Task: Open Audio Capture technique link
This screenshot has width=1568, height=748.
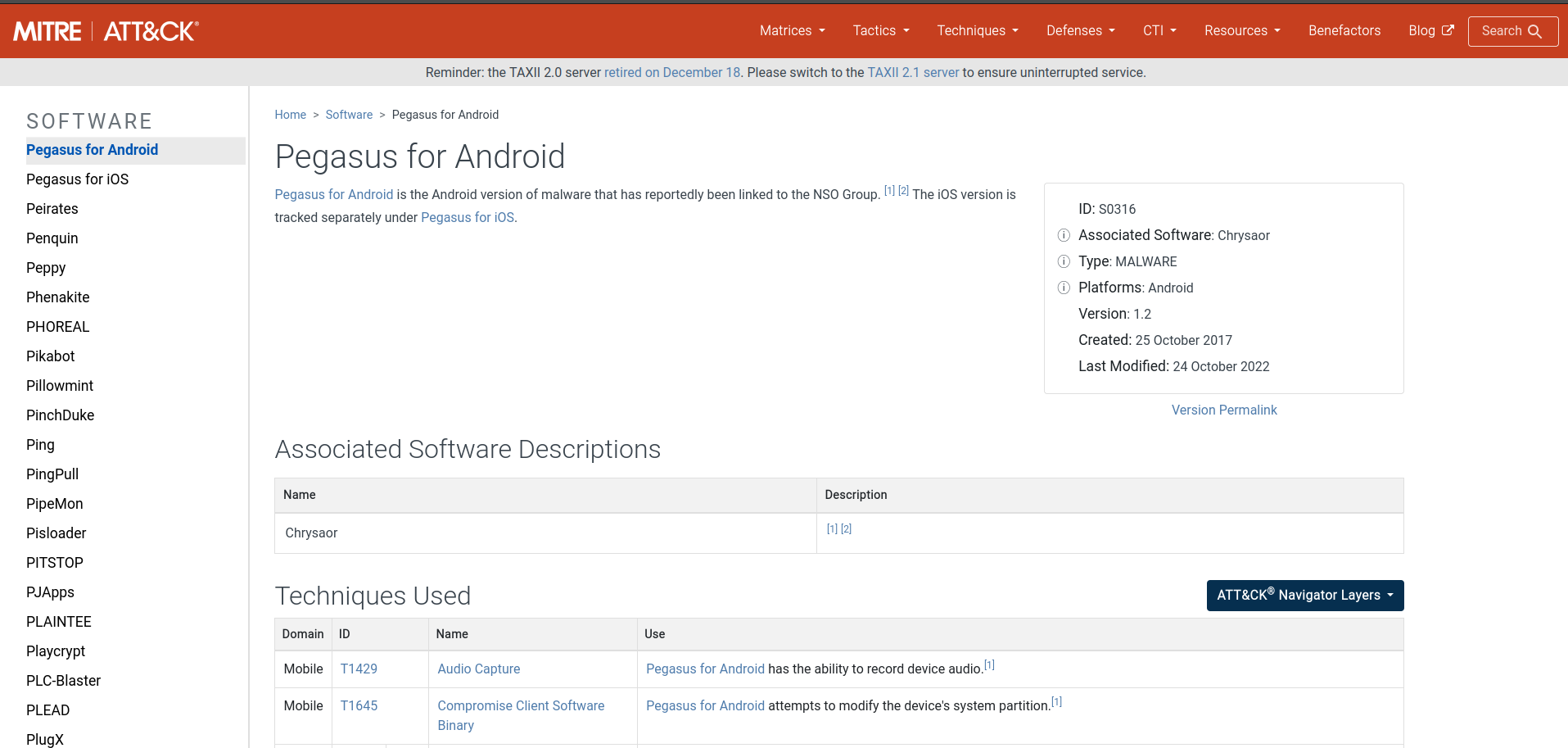Action: pos(478,669)
